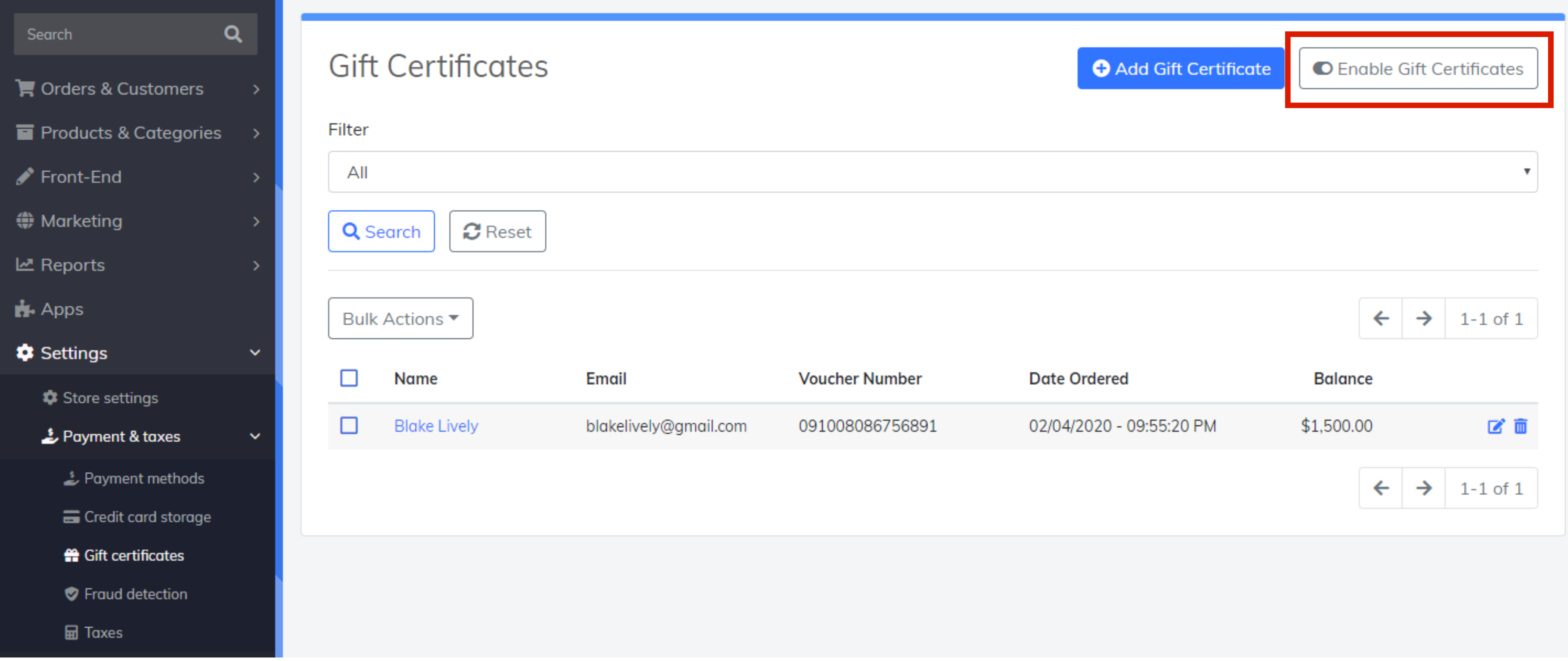The height and width of the screenshot is (661, 1568).
Task: Click the trash icon in Blake Lively row
Action: pyautogui.click(x=1520, y=427)
